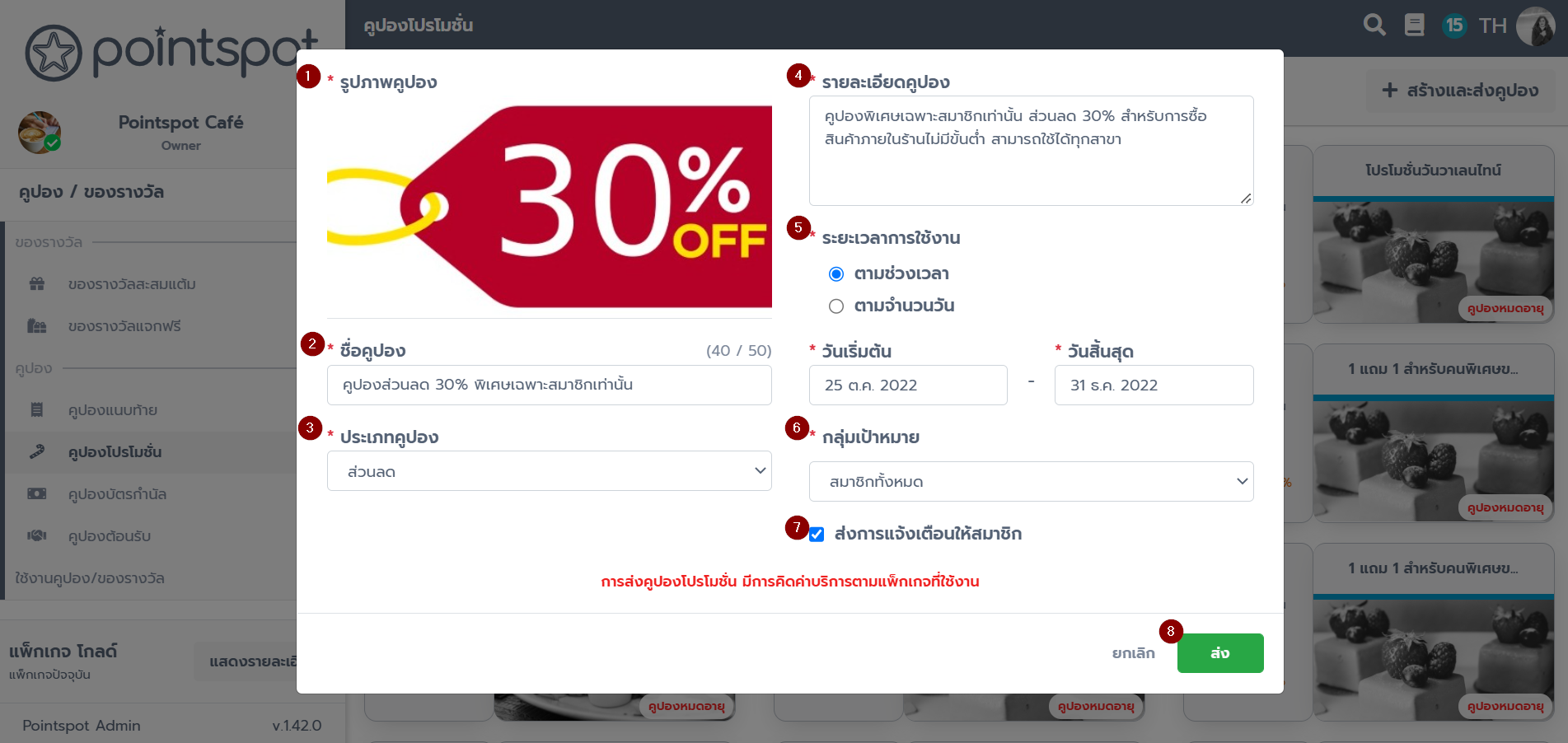Click the green ส่ง submit button
This screenshot has width=1568, height=743.
(x=1220, y=653)
